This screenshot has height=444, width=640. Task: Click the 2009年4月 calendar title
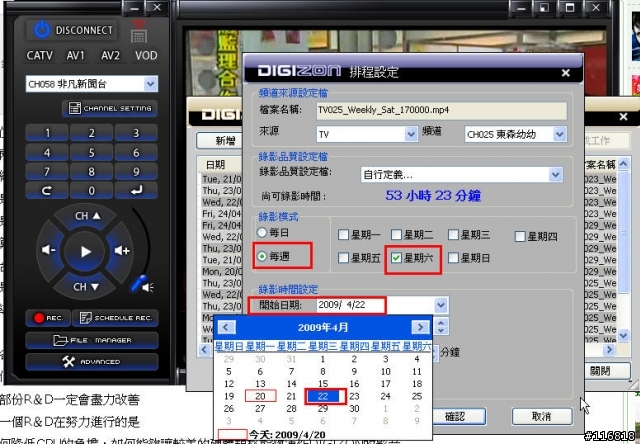click(323, 327)
